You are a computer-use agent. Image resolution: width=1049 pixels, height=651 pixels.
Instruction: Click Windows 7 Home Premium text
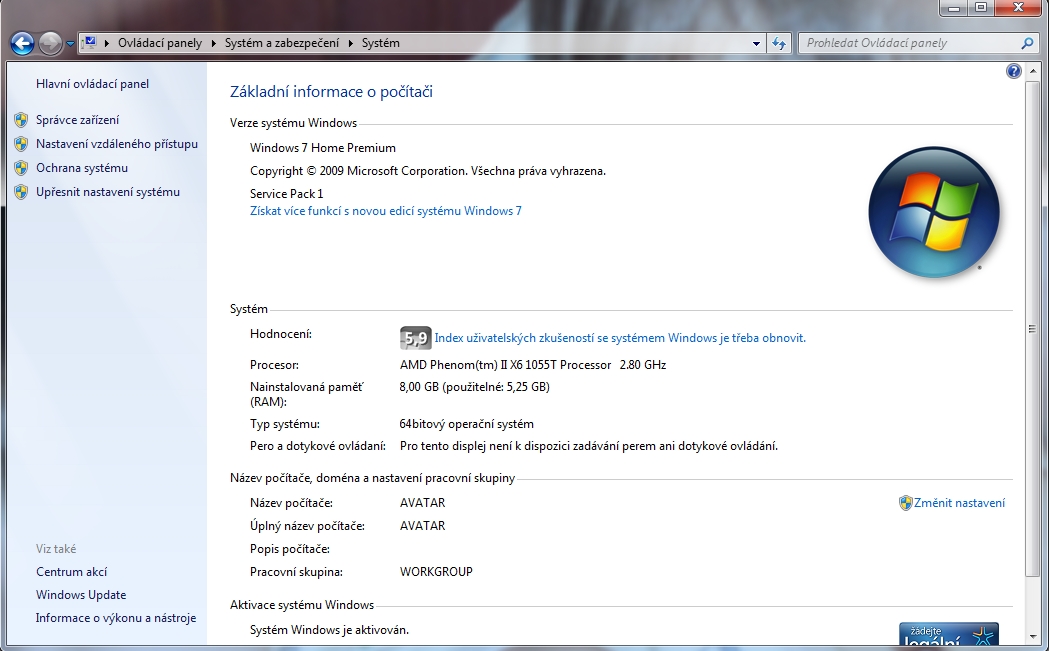coord(322,148)
